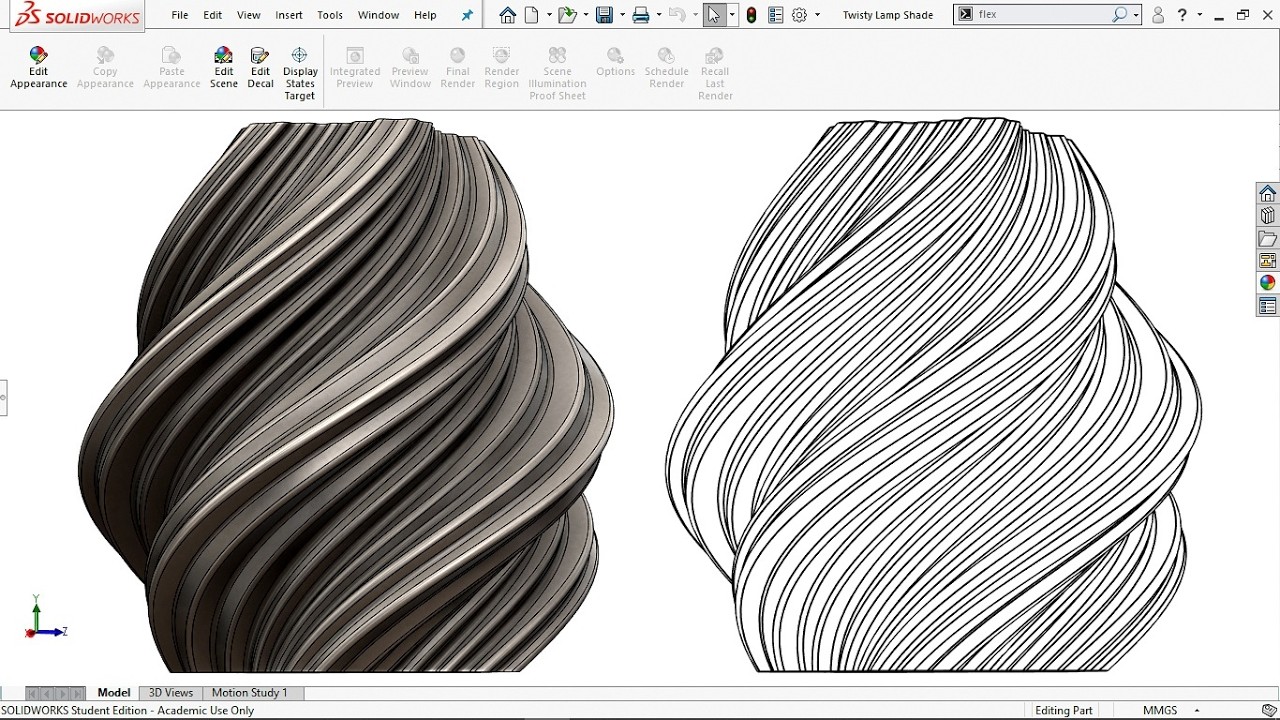Open the View menu
Viewport: 1280px width, 720px height.
pos(249,15)
